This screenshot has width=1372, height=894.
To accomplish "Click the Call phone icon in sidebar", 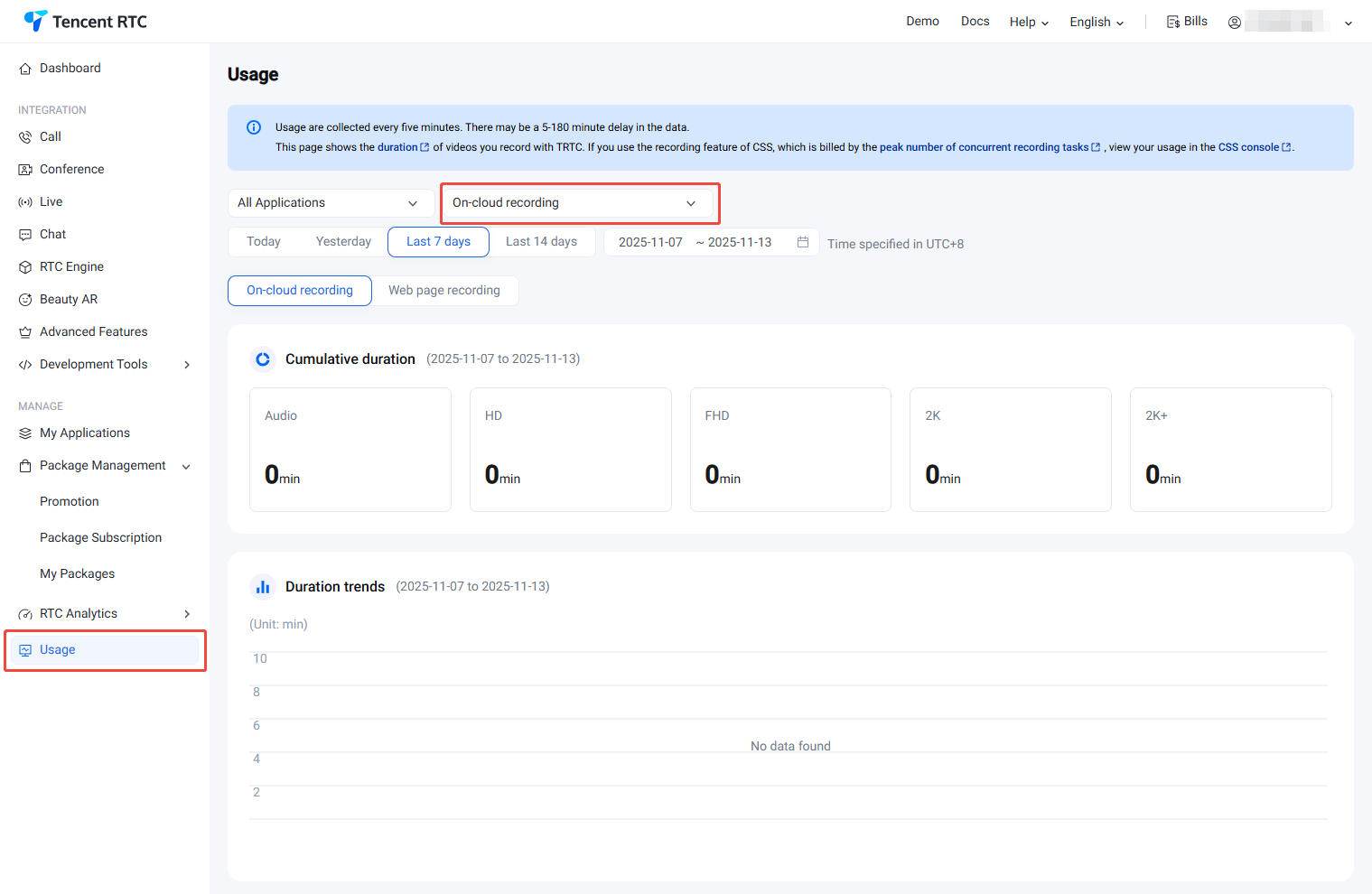I will coord(25,137).
